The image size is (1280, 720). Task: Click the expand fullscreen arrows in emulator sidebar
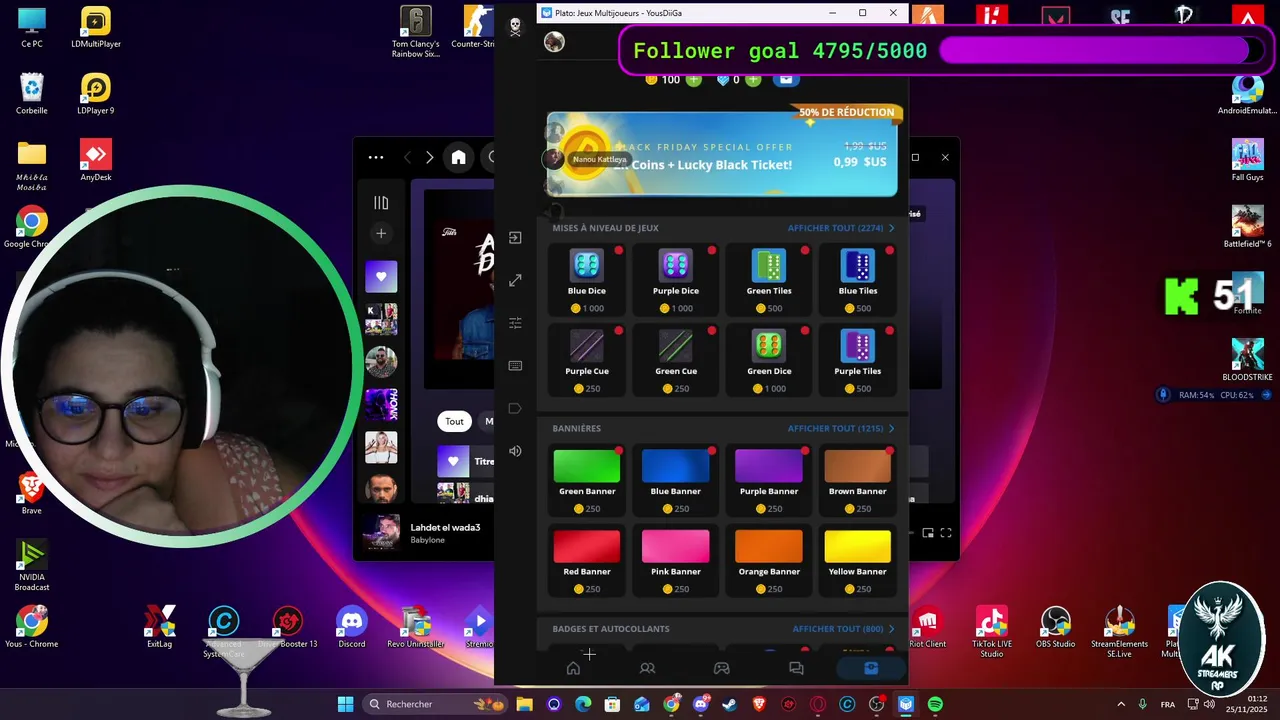pyautogui.click(x=515, y=281)
